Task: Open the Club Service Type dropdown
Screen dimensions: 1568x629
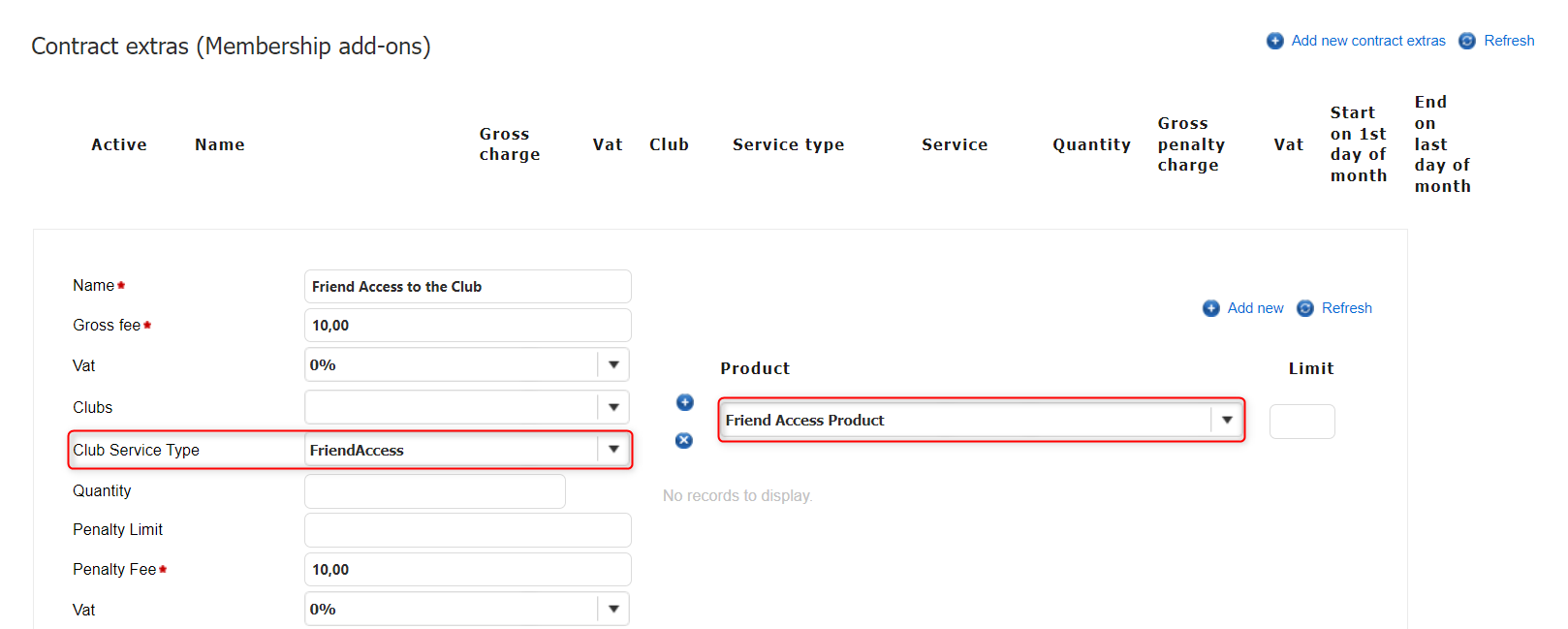Action: (x=613, y=450)
